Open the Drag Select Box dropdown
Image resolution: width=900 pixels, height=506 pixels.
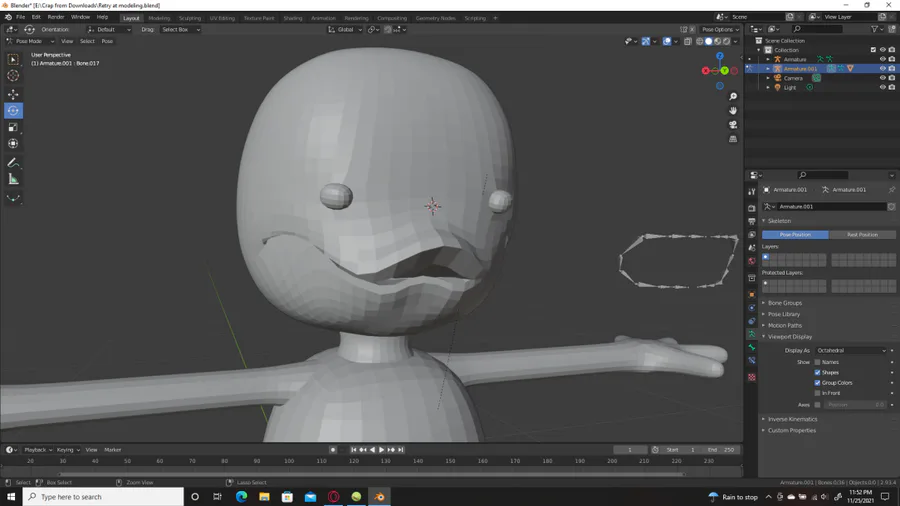[180, 29]
